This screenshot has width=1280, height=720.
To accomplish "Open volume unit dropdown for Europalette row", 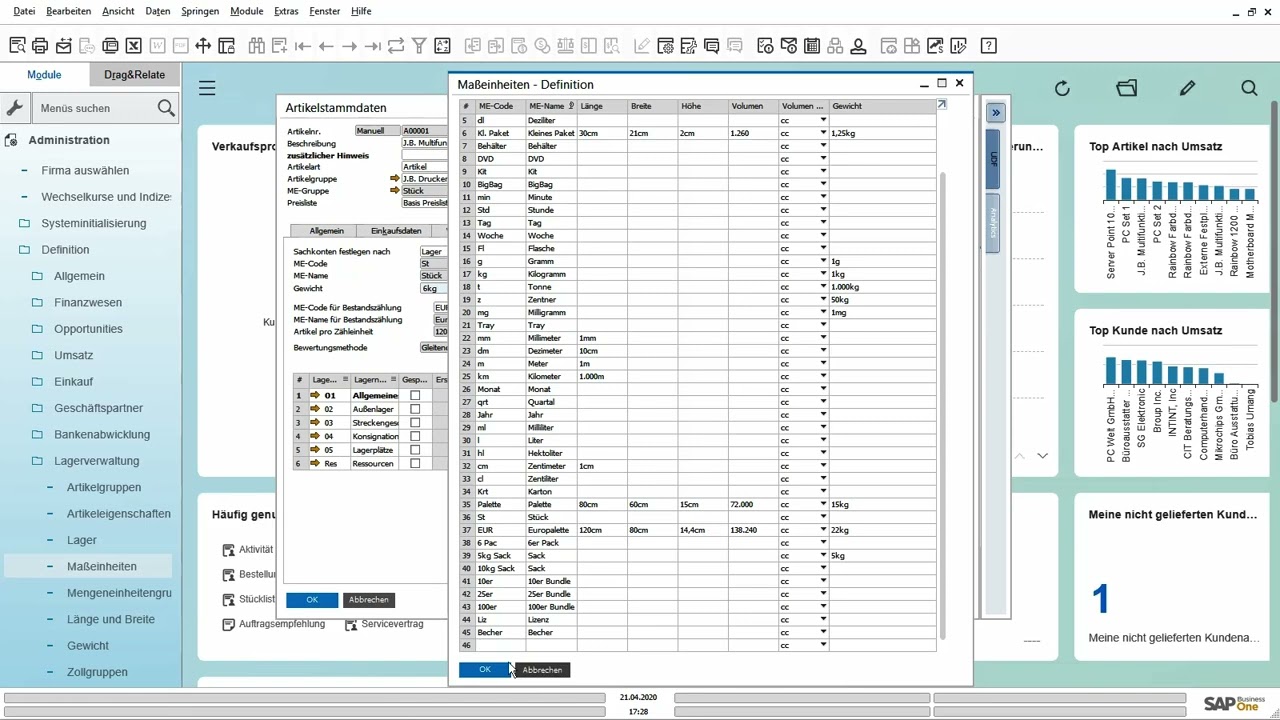I will pos(824,530).
